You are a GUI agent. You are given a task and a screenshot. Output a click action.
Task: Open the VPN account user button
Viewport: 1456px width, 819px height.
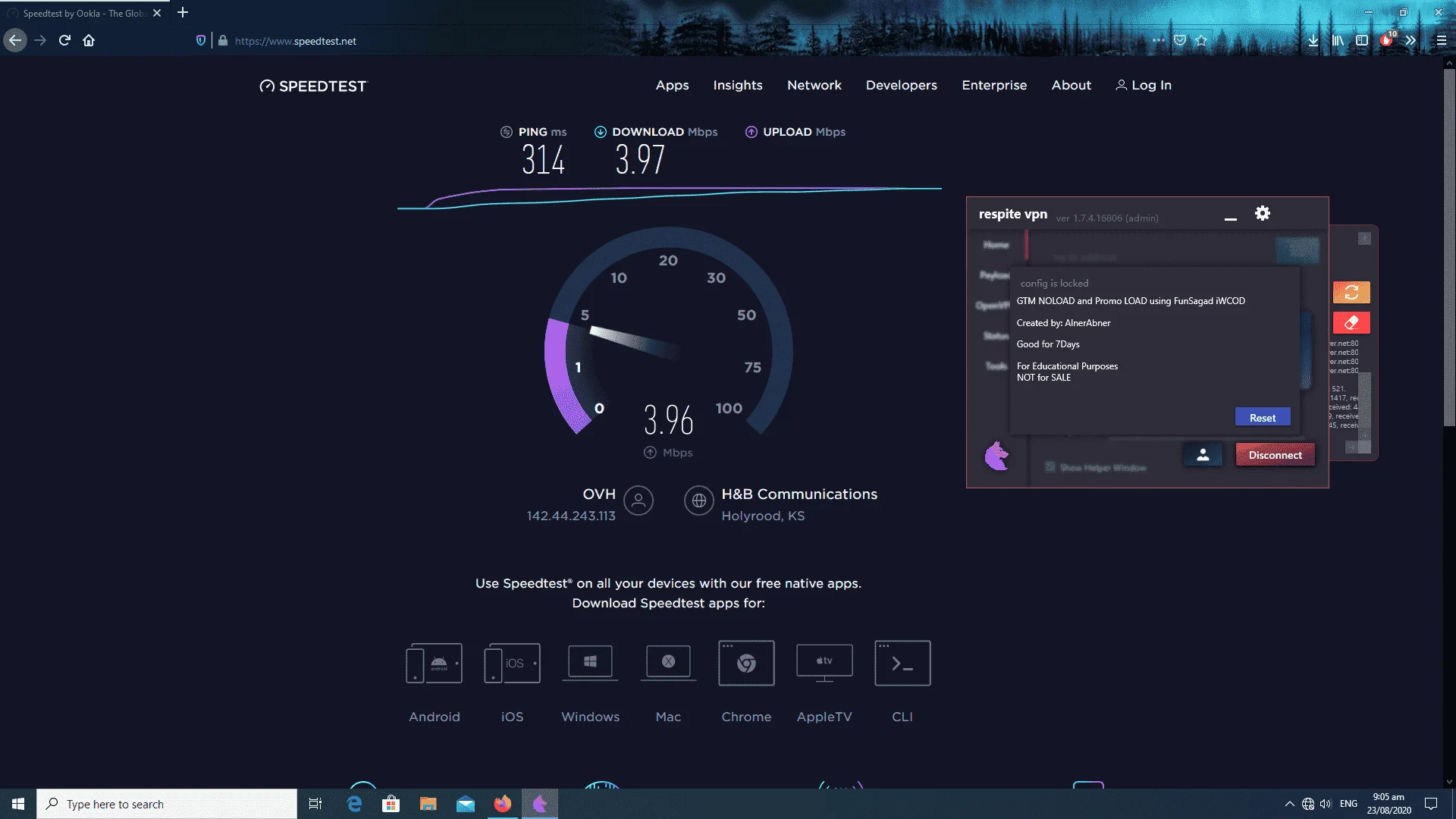tap(1203, 455)
